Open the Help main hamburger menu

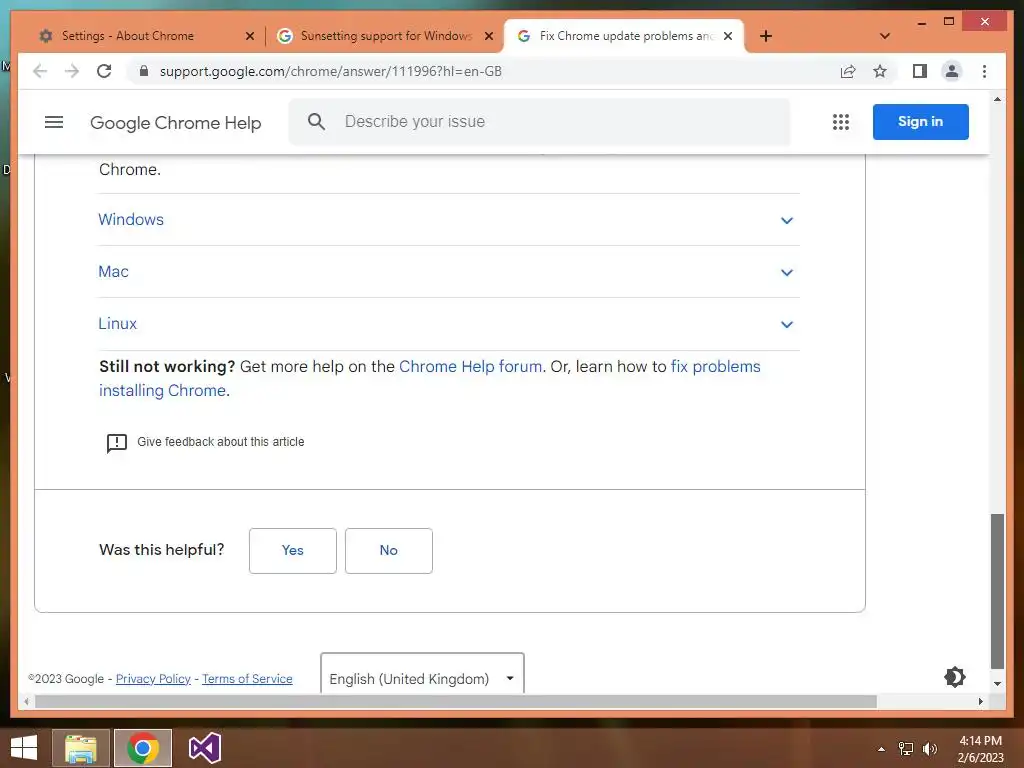click(54, 122)
